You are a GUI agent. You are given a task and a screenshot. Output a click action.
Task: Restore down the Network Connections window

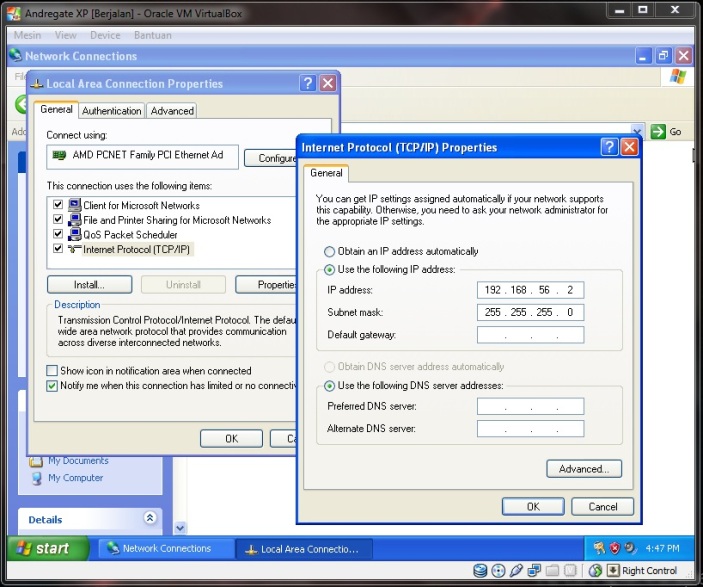[663, 56]
